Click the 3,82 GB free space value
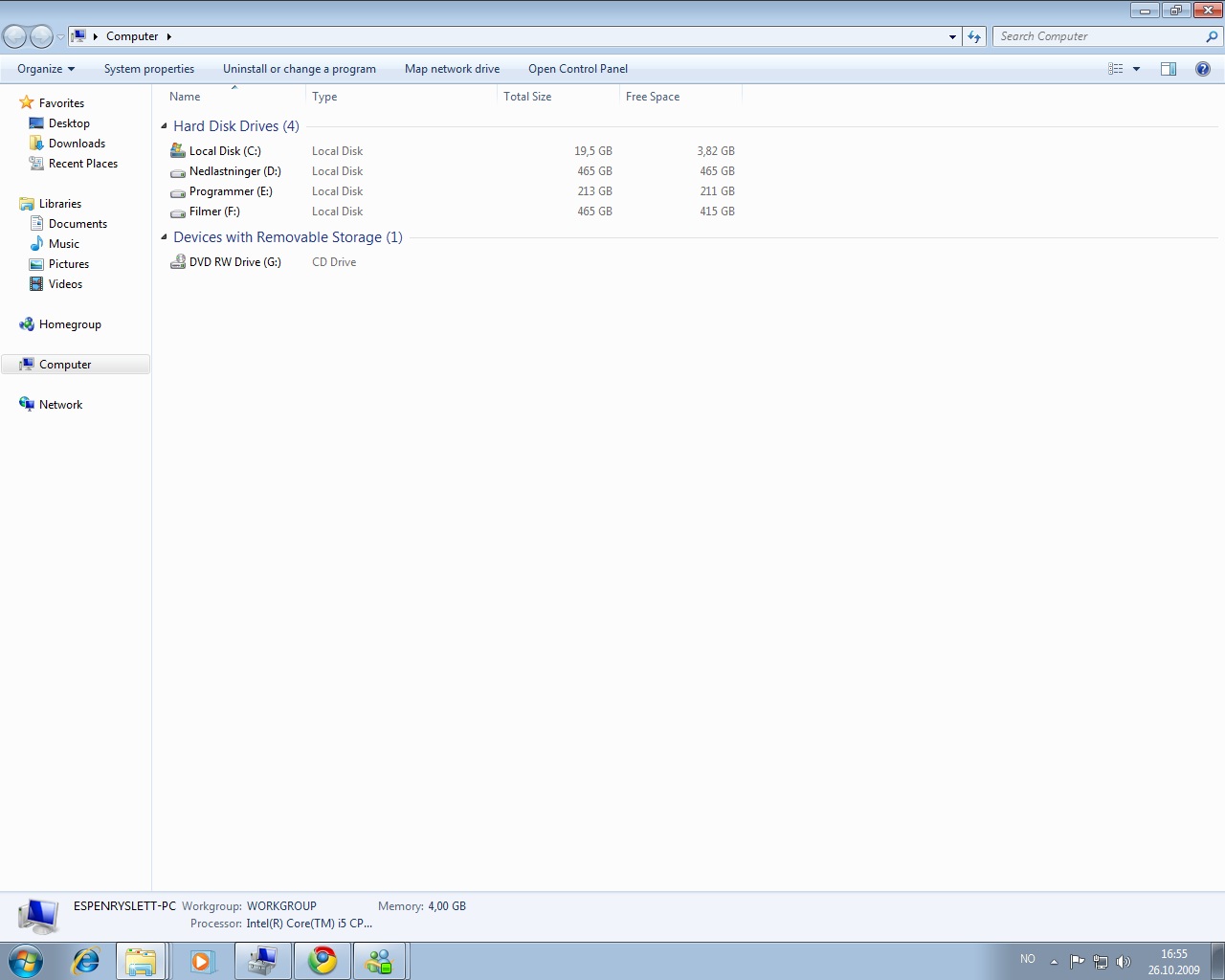 coord(716,151)
